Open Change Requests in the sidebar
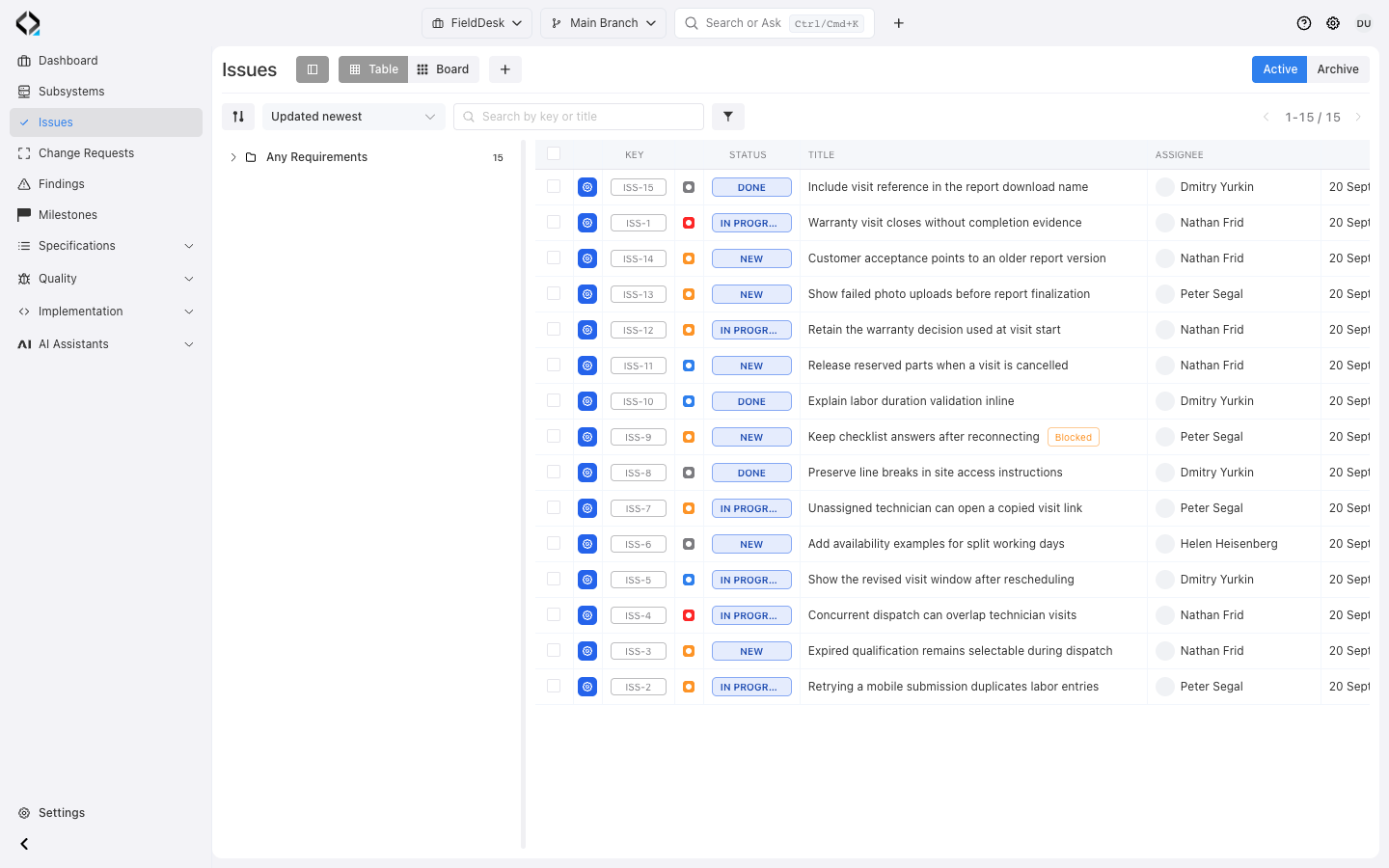 [106, 153]
